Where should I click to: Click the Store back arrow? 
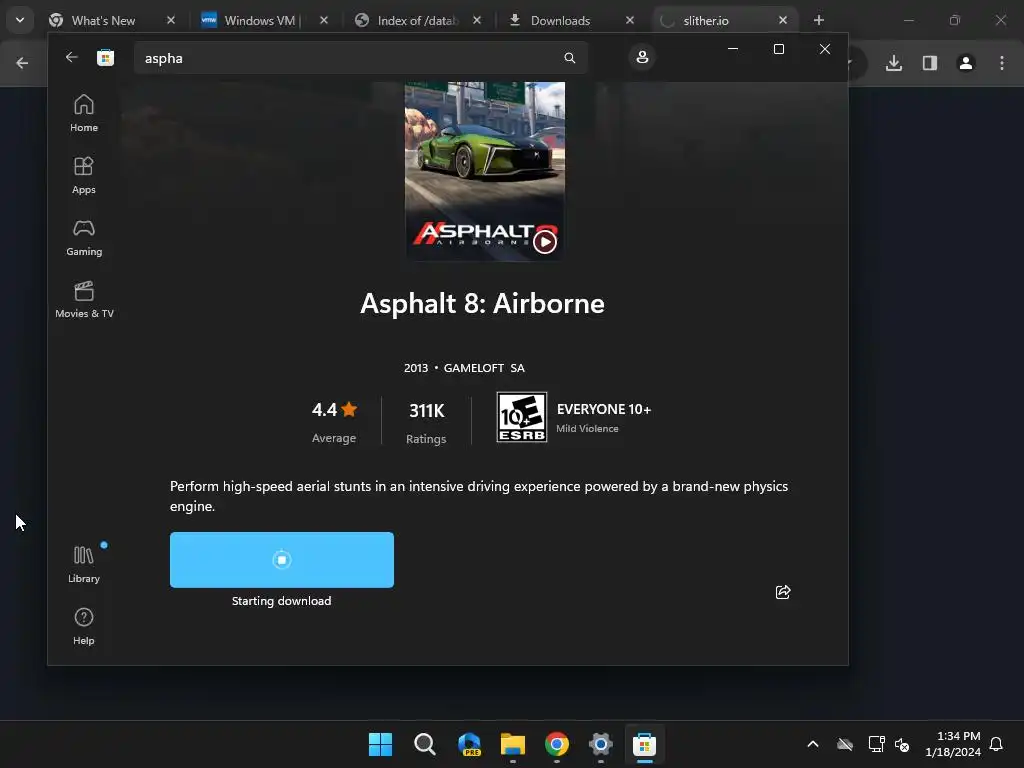pos(71,57)
